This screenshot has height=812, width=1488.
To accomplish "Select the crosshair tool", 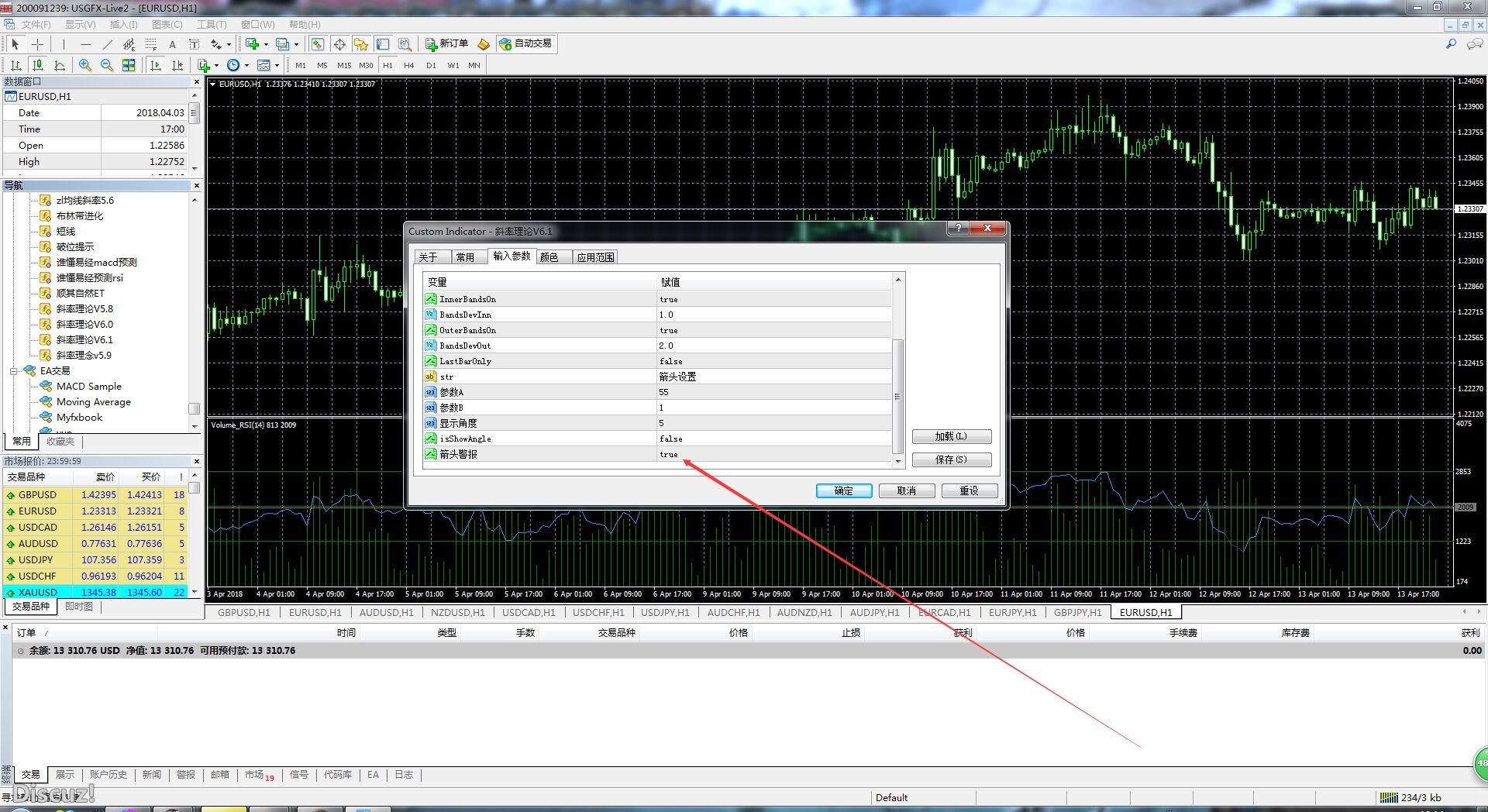I will coord(37,44).
